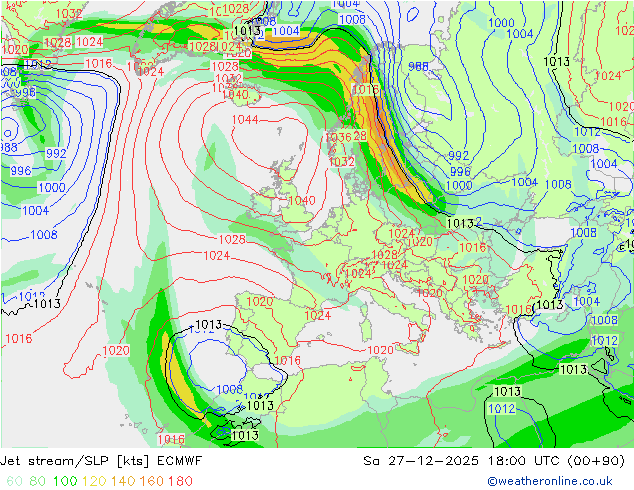The width and height of the screenshot is (634, 490).
Task: Click the weatheronline.co.uk copyright link
Action: [x=550, y=481]
